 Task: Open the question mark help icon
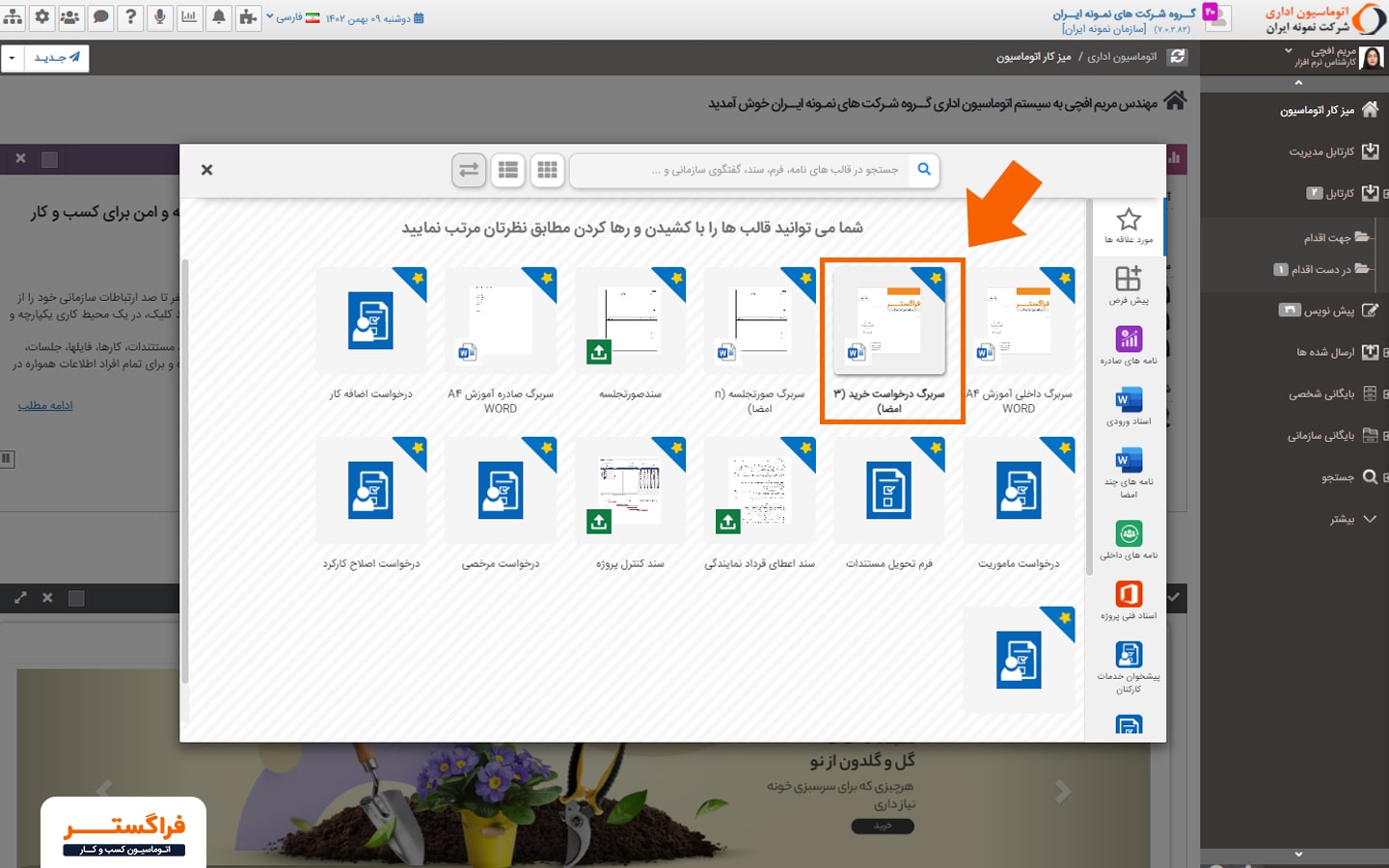pos(130,17)
